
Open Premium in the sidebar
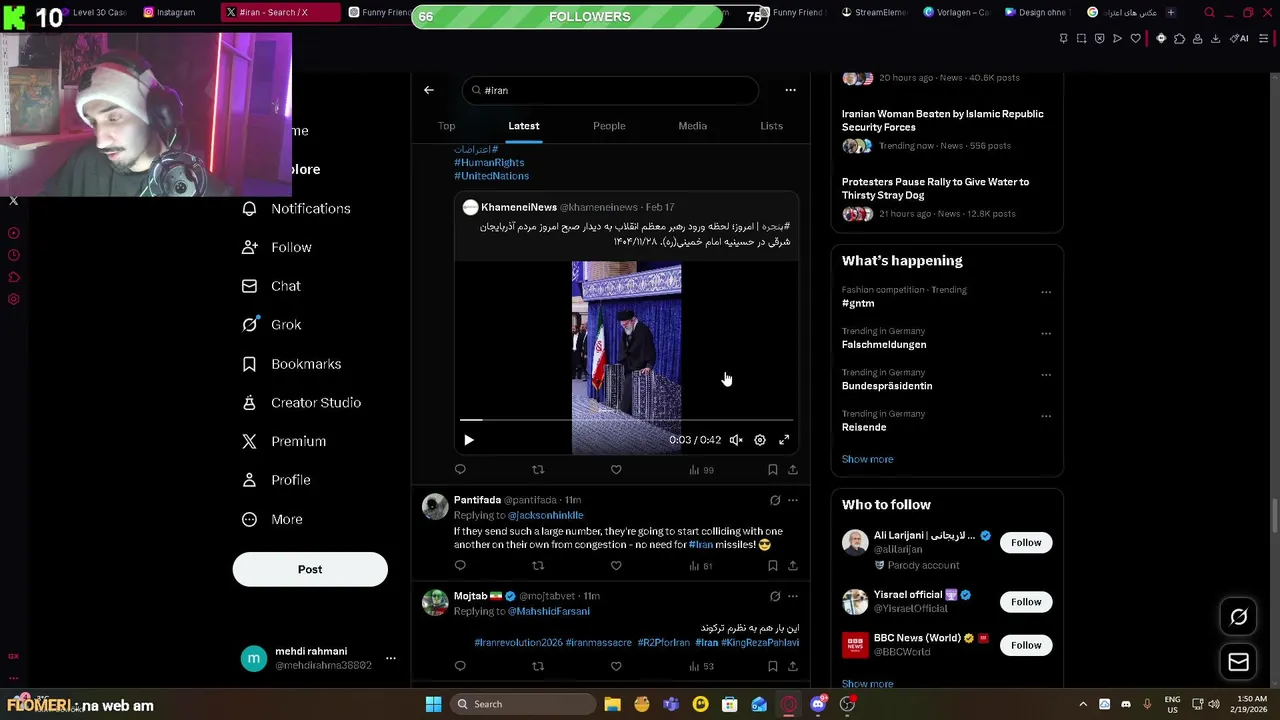coord(284,441)
